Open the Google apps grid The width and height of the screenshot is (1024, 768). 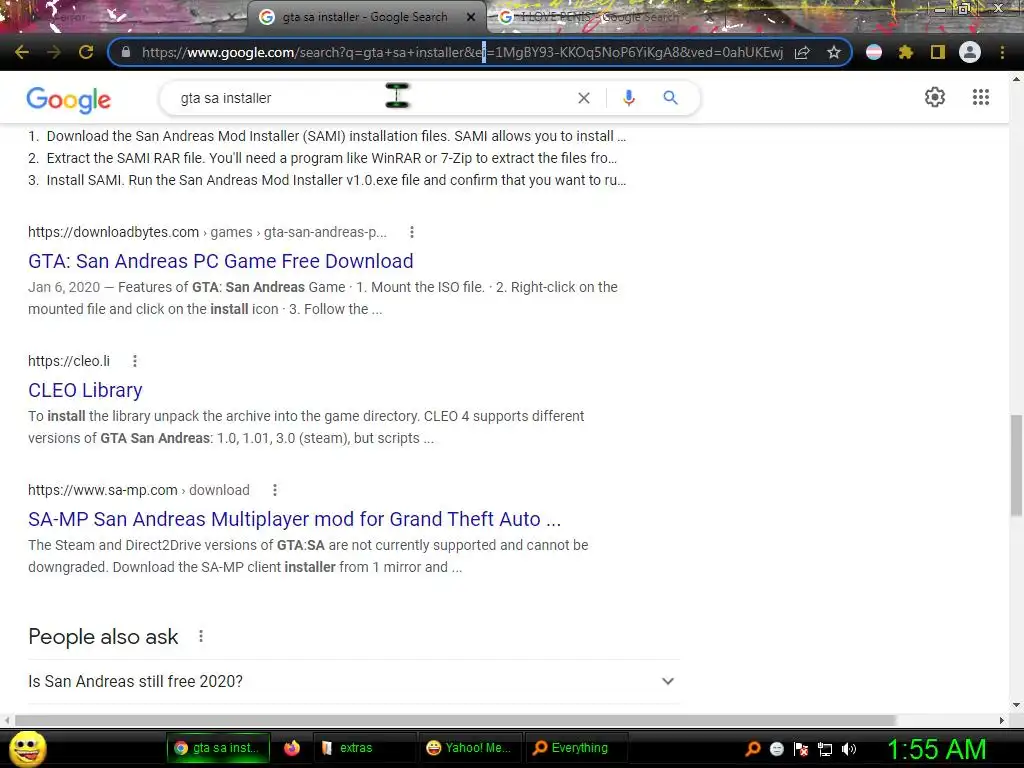(x=980, y=97)
